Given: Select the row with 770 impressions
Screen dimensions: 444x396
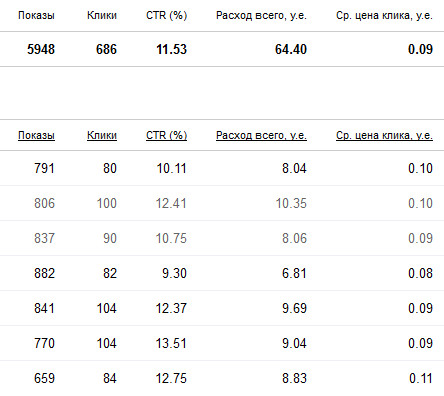Looking at the screenshot, I should [222, 343].
